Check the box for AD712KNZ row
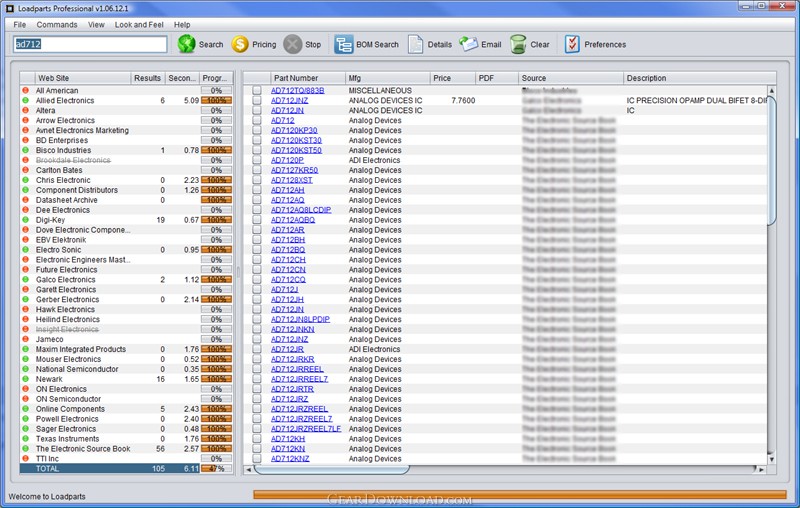The image size is (800, 508). click(x=257, y=459)
